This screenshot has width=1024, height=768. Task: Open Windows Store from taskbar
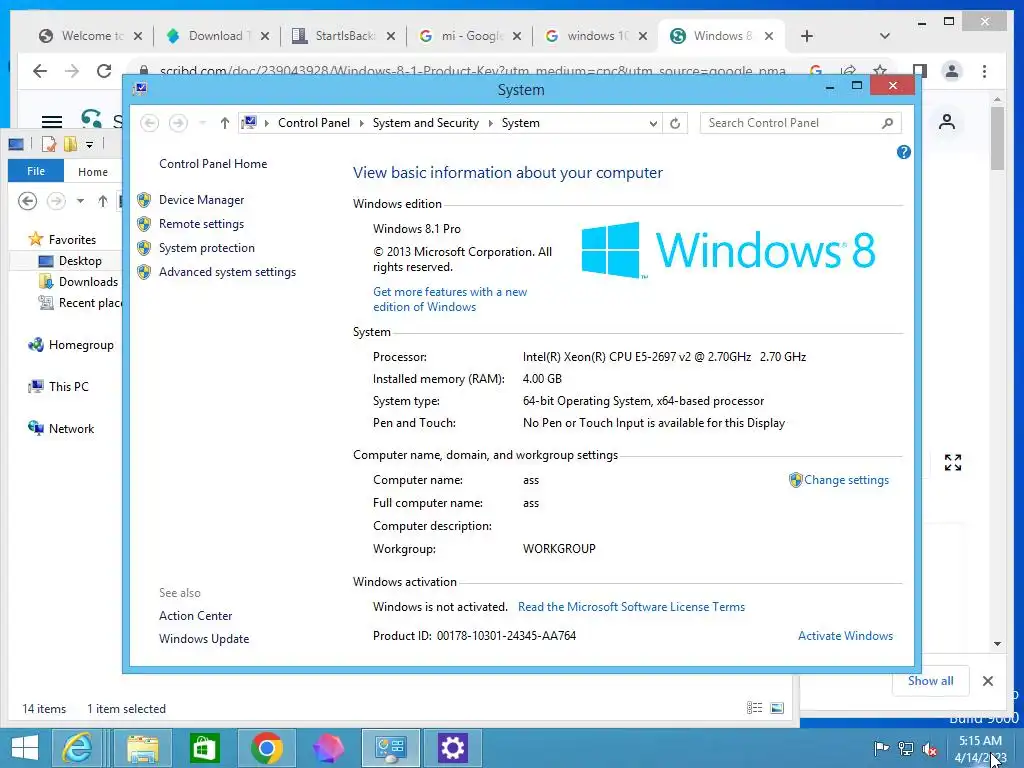point(204,748)
